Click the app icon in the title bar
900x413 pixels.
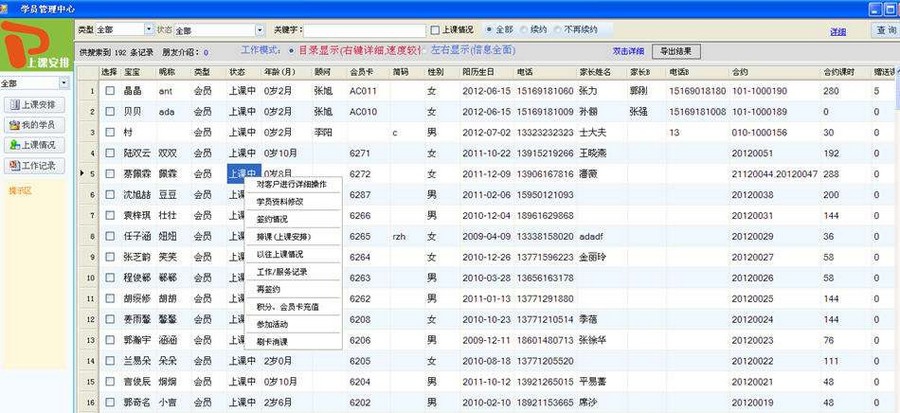[5, 9]
